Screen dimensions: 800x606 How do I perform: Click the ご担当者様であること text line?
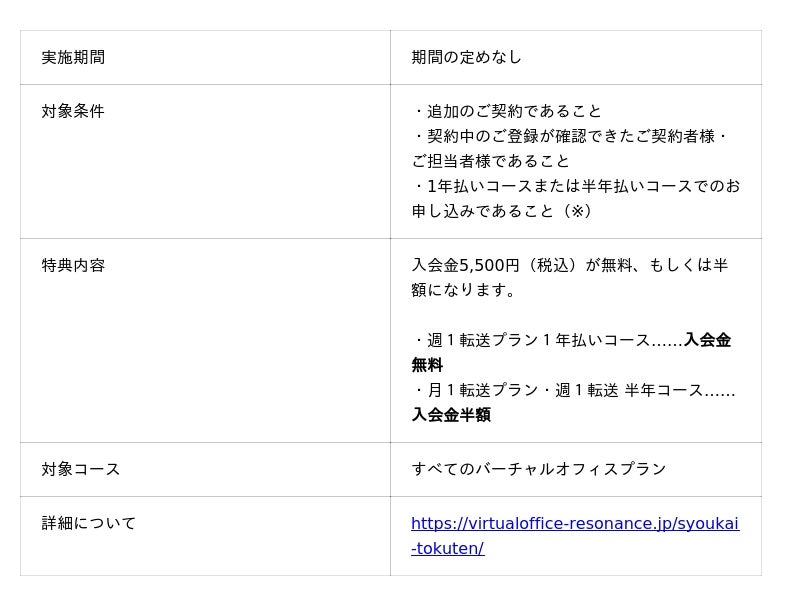tap(490, 161)
